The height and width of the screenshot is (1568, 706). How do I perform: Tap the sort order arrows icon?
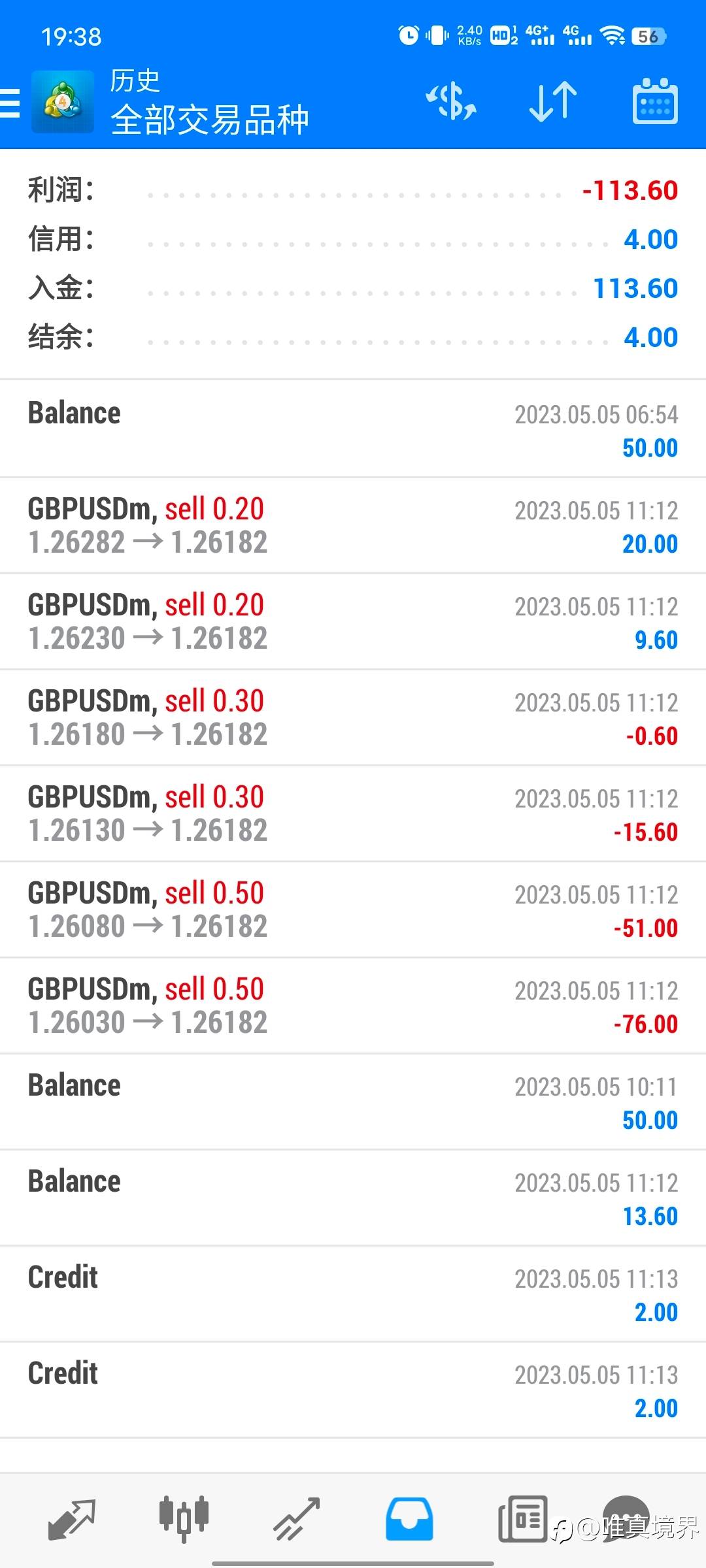coord(553,103)
